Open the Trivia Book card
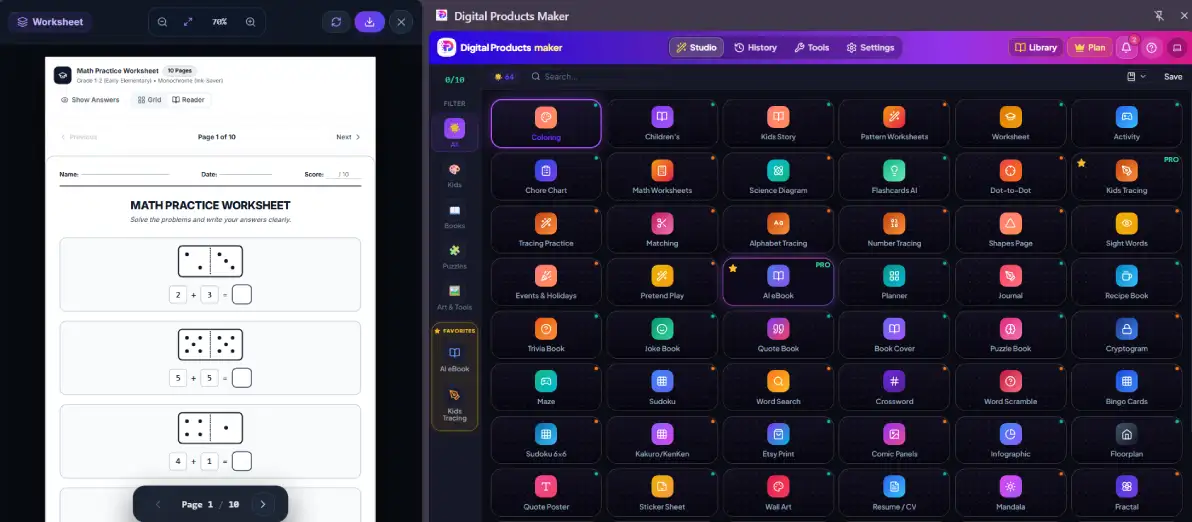Screen dimensions: 1192x522 pos(546,335)
